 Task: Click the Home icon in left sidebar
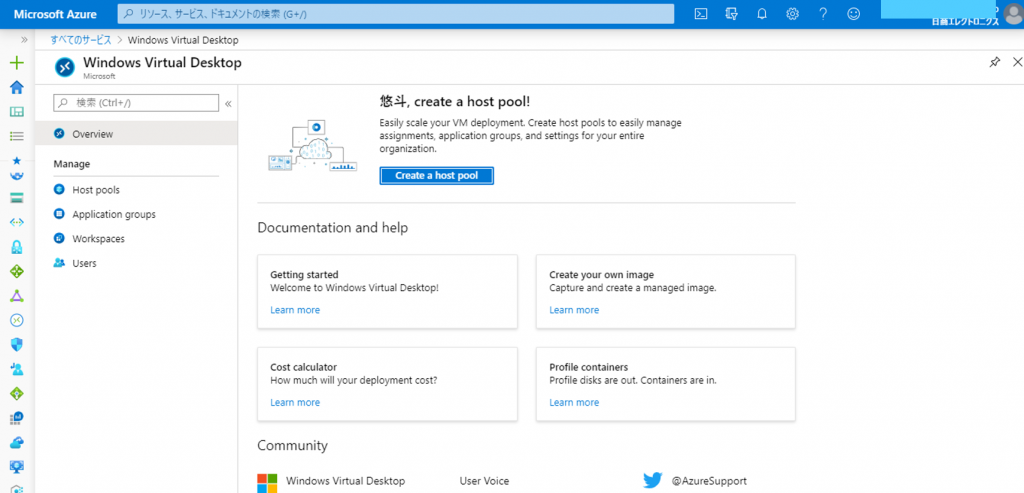tap(16, 87)
